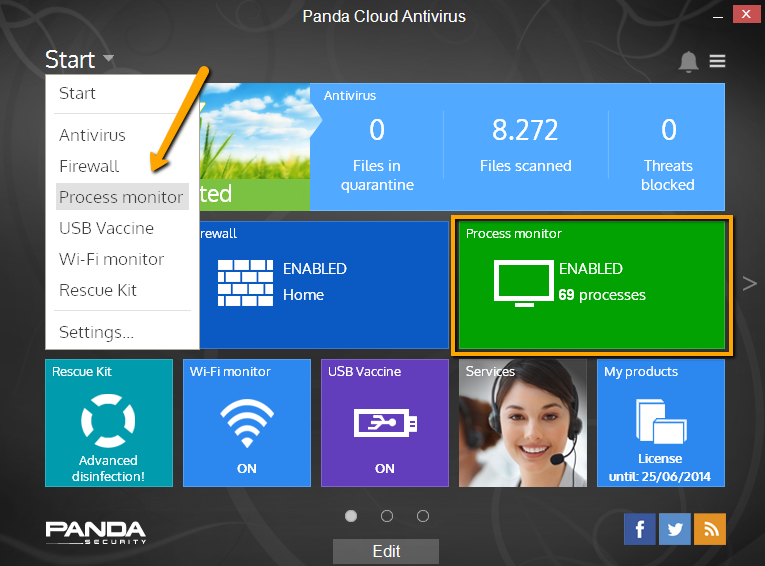
Task: Select the first page indicator dot
Action: pos(351,516)
